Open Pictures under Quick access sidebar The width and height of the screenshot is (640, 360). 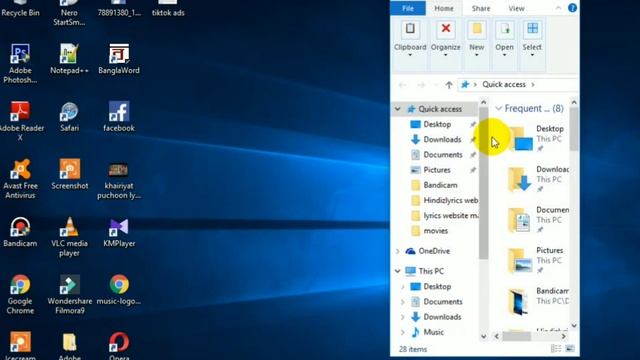436,170
